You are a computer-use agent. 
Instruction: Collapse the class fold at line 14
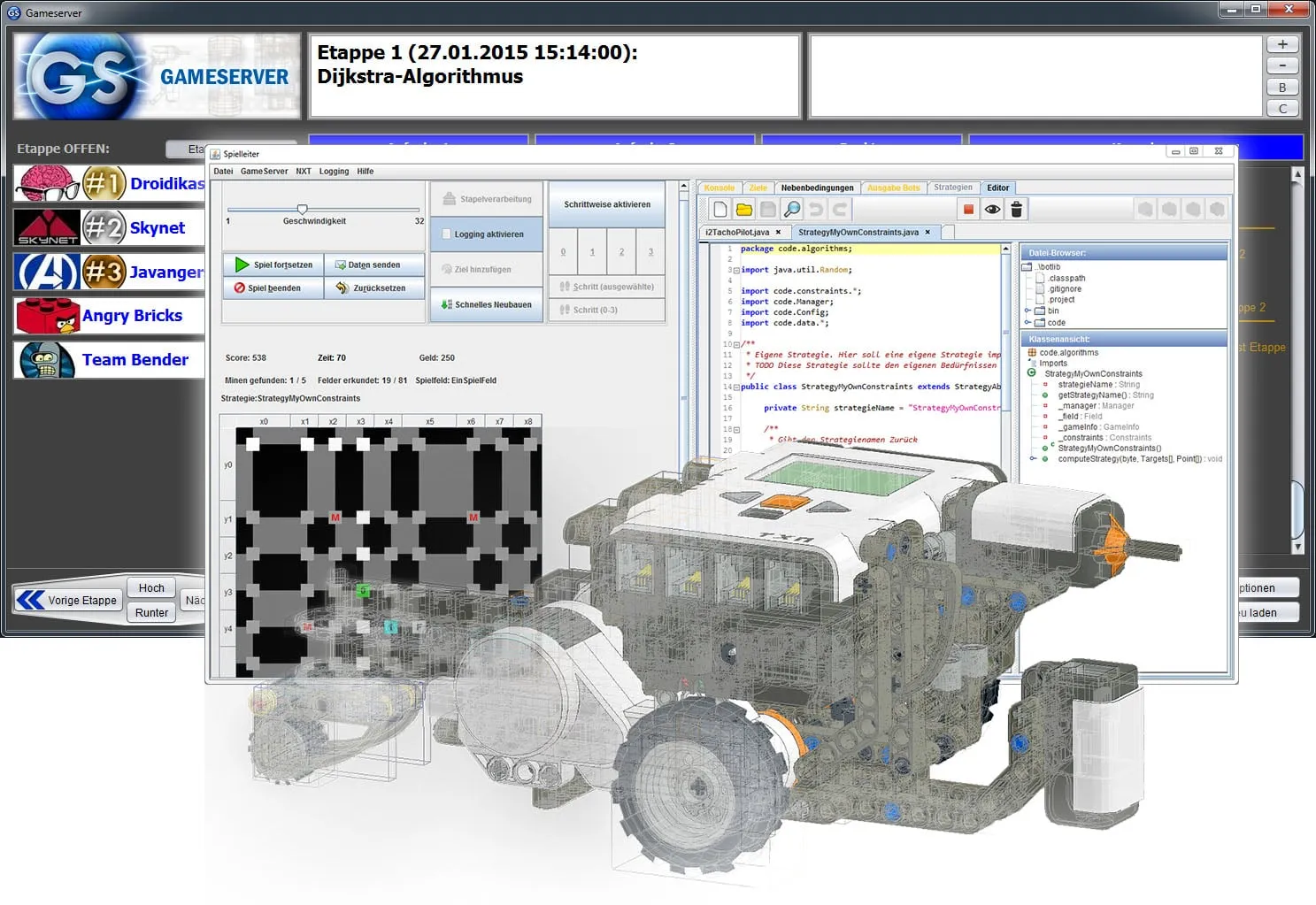(736, 387)
